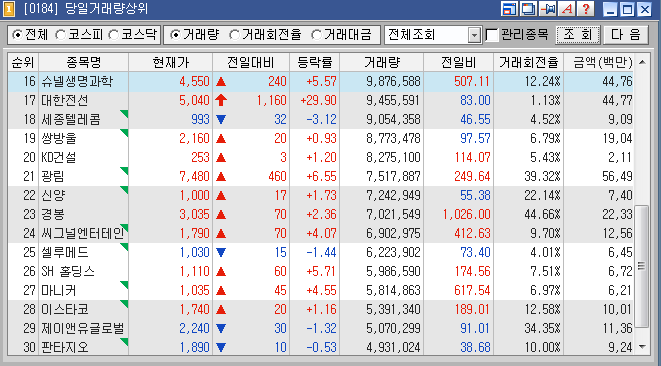Click the layout icon in title bar
Screen dimensions: 661x366
(509, 9)
